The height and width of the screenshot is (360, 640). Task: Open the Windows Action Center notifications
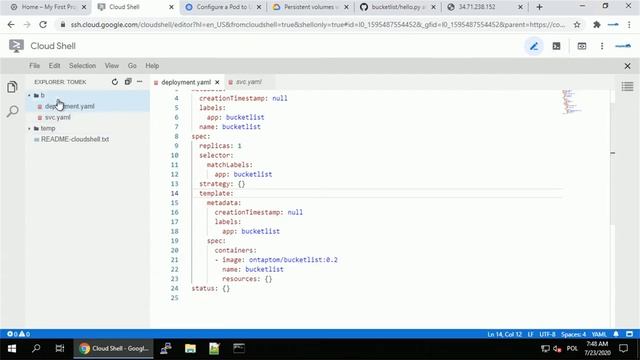pyautogui.click(x=623, y=348)
